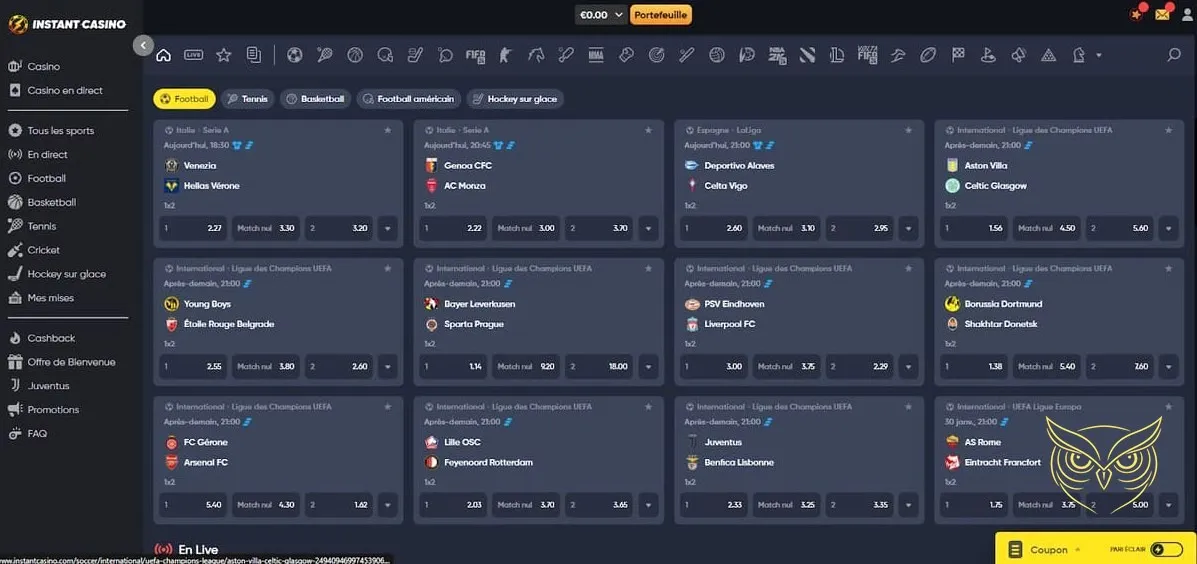Bet on Arsenal FC win at 1.62
The width and height of the screenshot is (1197, 564).
(x=339, y=504)
